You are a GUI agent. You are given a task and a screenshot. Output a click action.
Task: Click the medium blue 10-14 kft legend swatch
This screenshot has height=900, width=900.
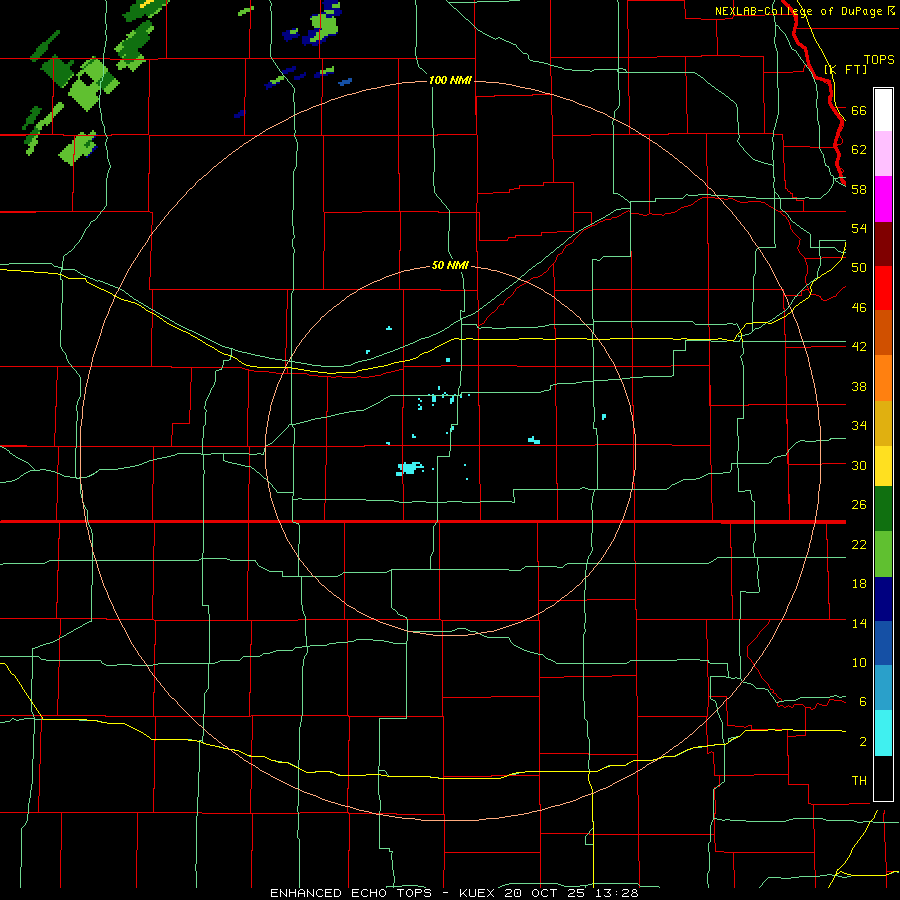(883, 643)
